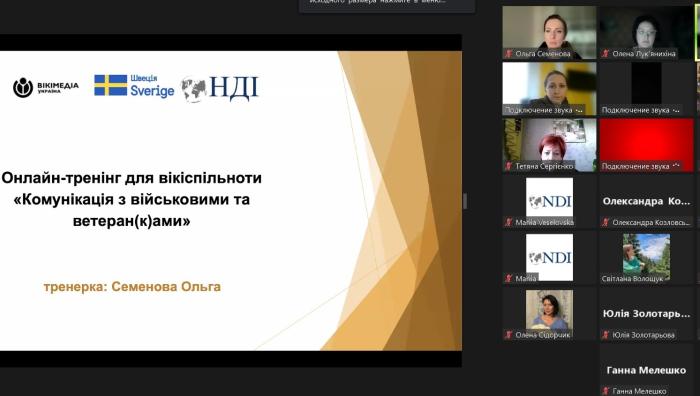This screenshot has height=396, width=700.
Task: Click muted mic icon beside Олександра Козловсь
Action: pyautogui.click(x=606, y=222)
